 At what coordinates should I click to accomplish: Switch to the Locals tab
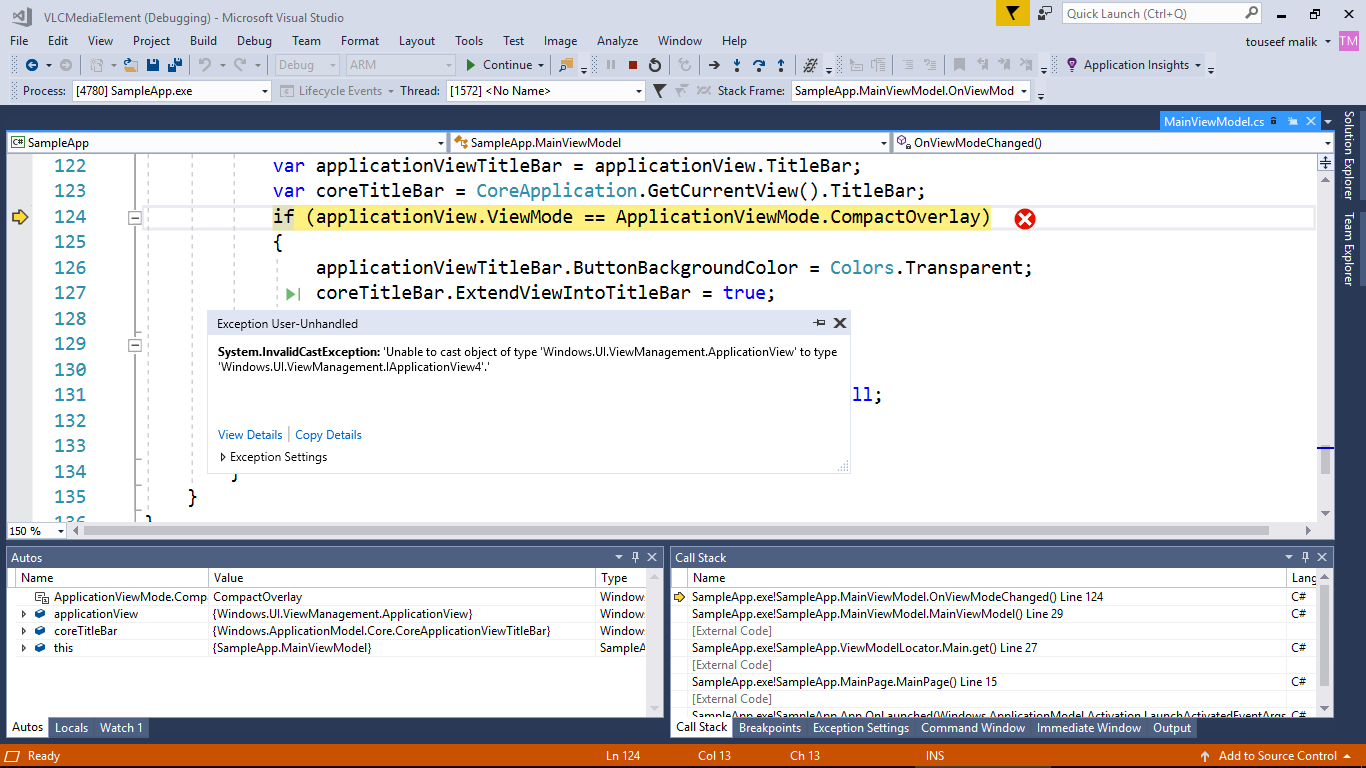tap(71, 727)
